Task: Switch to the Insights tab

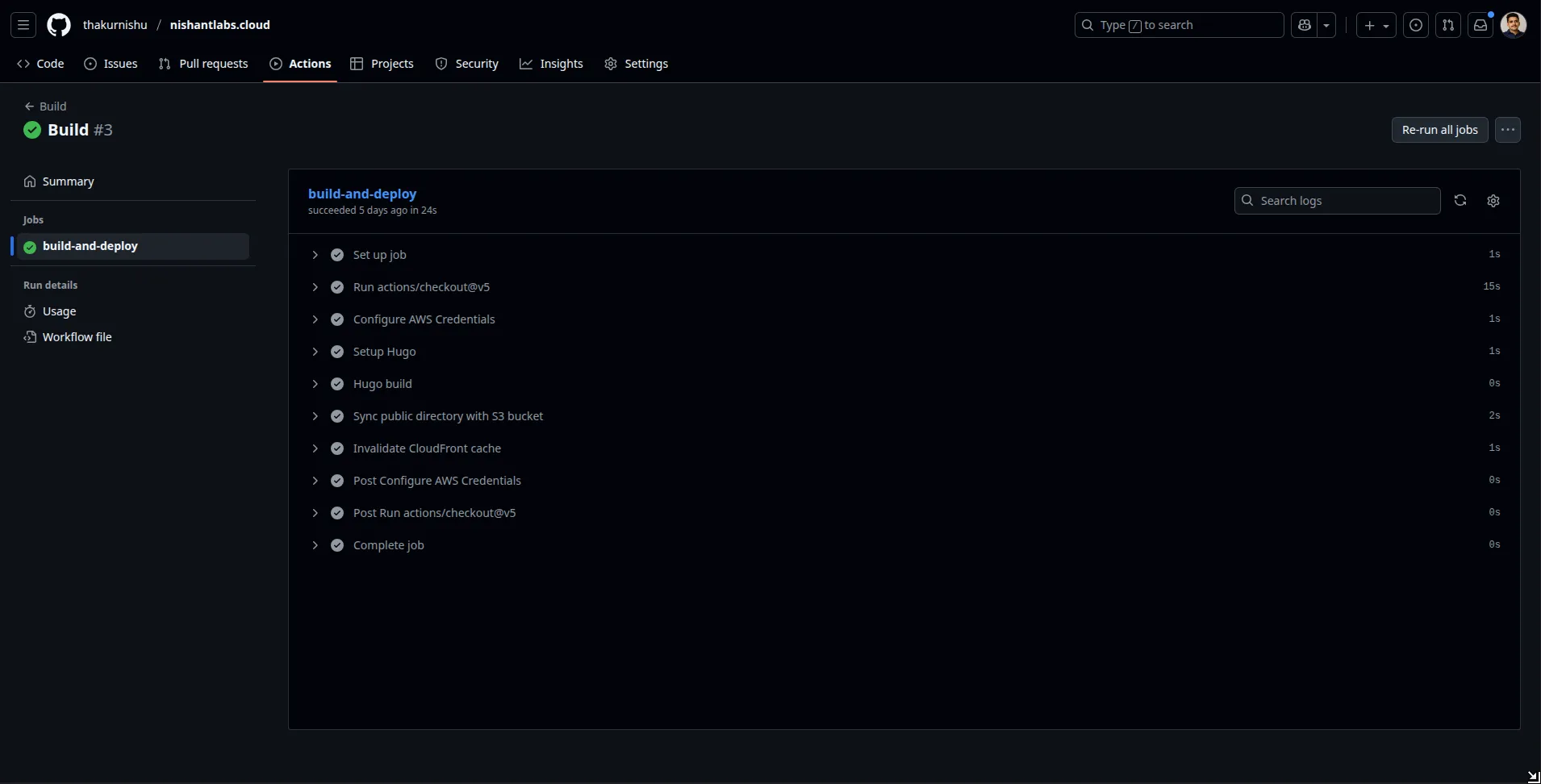Action: [551, 64]
